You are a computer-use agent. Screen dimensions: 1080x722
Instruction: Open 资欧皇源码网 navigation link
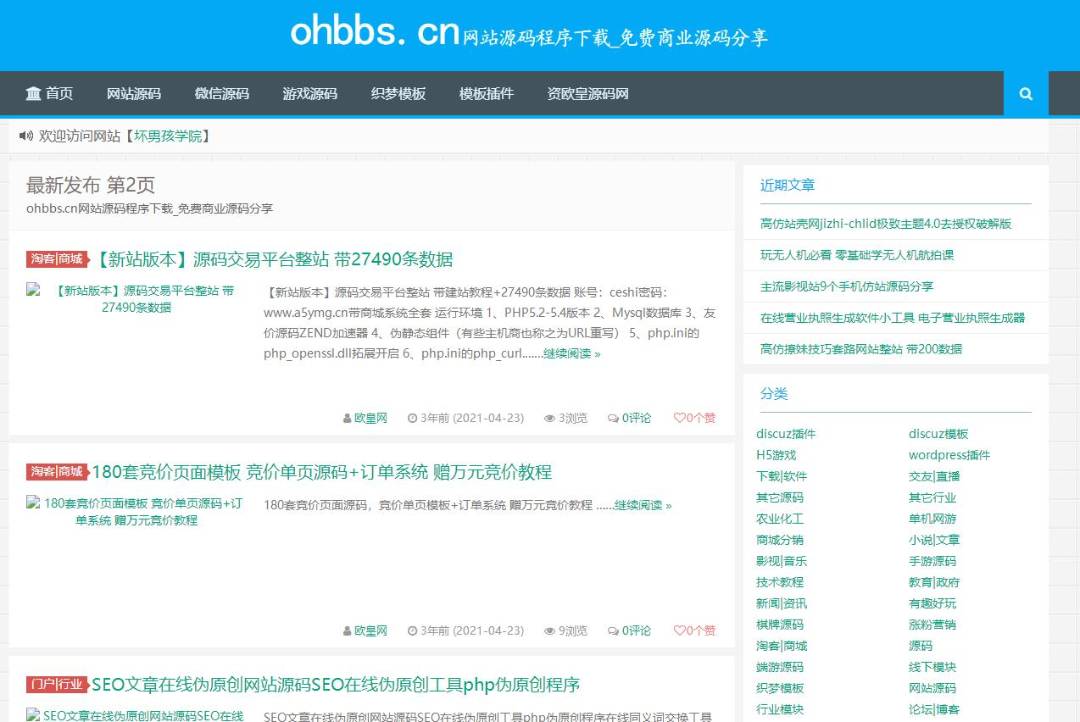[588, 94]
